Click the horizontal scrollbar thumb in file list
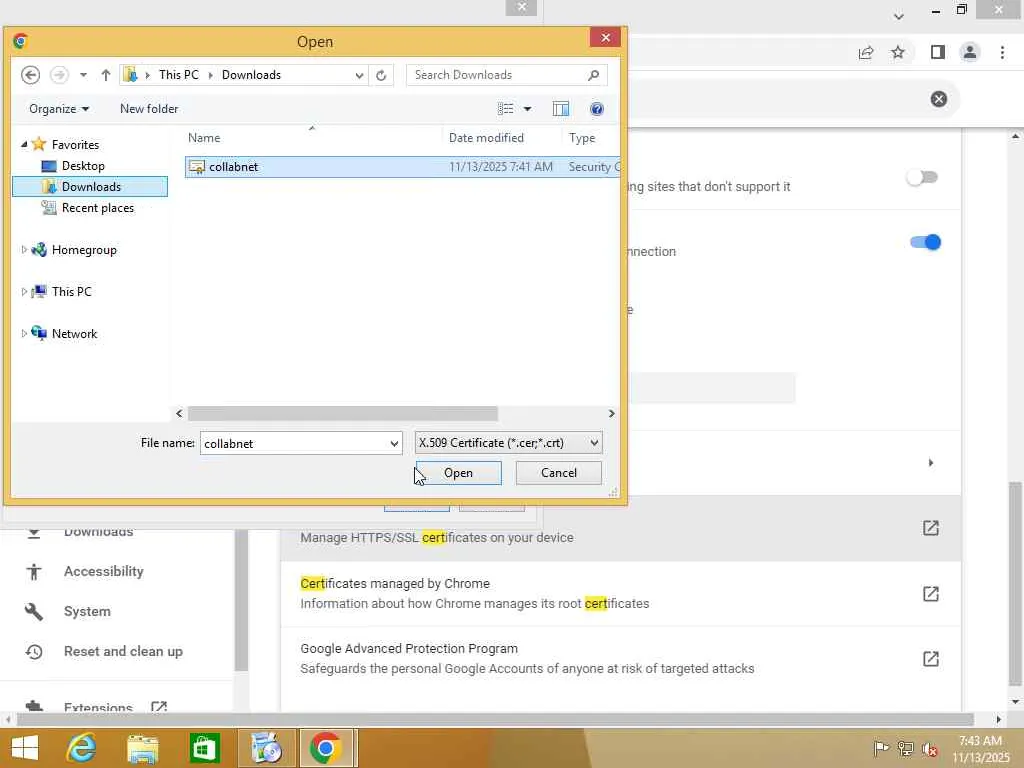 pyautogui.click(x=343, y=413)
